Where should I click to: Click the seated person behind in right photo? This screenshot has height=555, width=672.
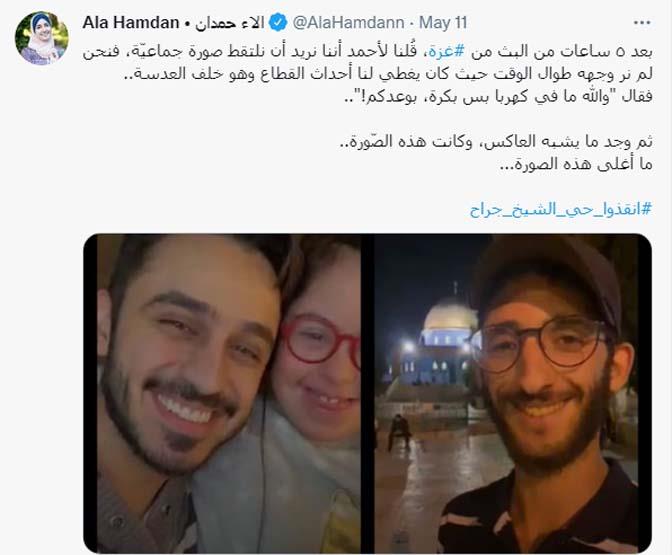click(399, 432)
